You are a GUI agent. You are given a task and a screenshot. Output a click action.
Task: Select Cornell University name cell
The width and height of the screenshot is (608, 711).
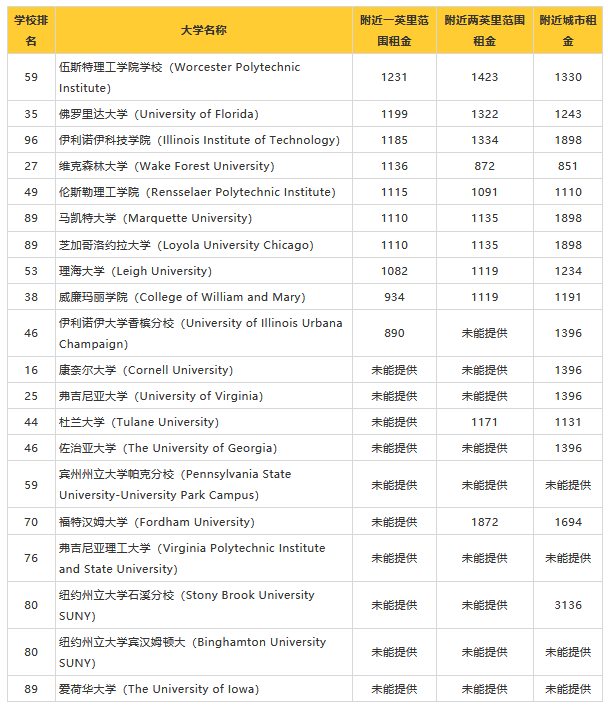pyautogui.click(x=204, y=370)
